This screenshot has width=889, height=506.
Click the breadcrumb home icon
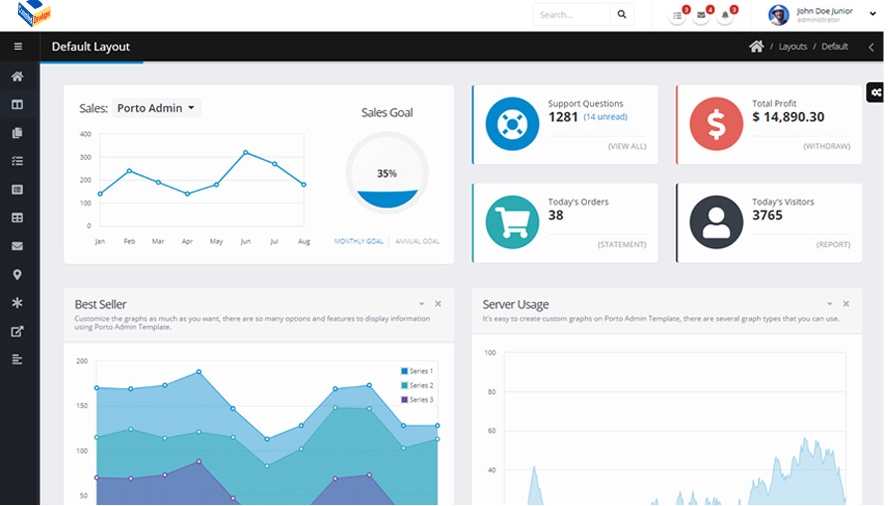pos(756,46)
